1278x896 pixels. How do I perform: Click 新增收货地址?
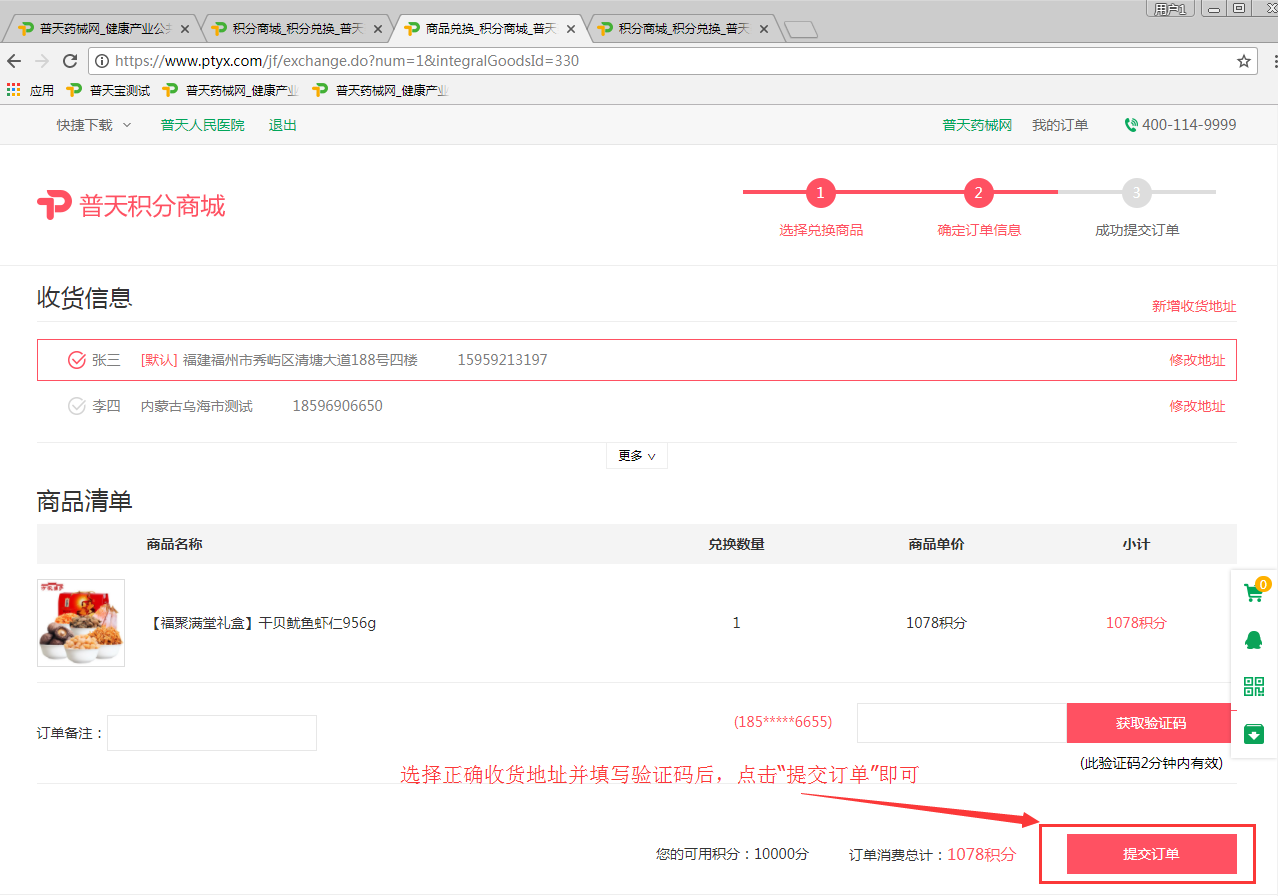(1194, 306)
